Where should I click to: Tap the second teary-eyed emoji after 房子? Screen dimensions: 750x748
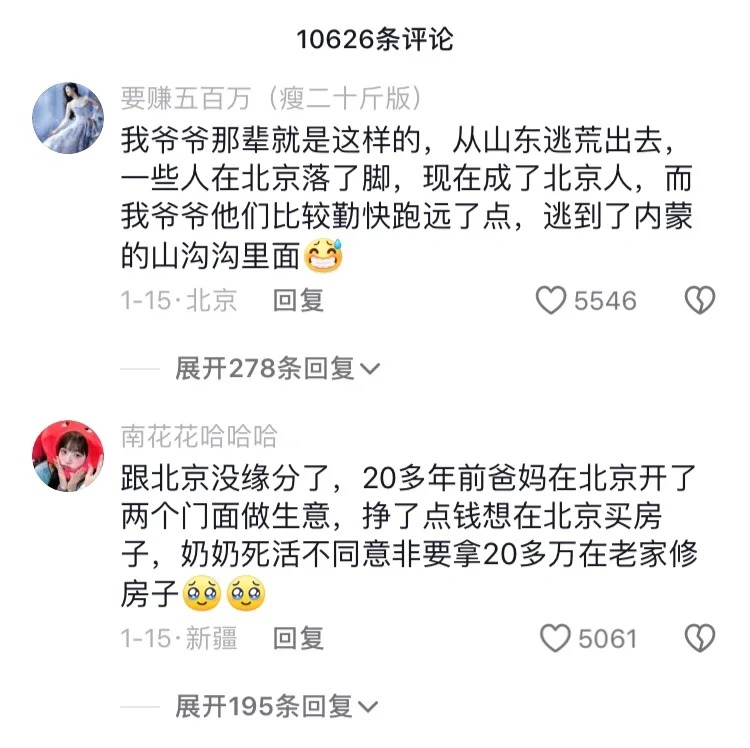[x=246, y=593]
